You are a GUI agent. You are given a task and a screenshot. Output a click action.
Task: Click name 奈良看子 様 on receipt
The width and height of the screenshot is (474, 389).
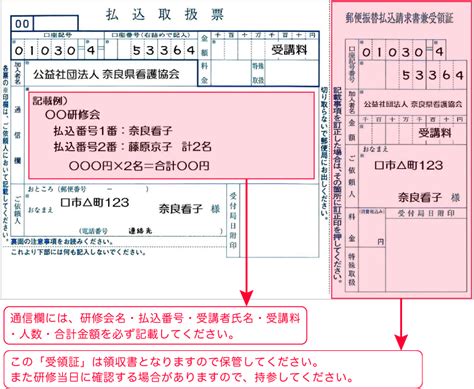(x=429, y=198)
